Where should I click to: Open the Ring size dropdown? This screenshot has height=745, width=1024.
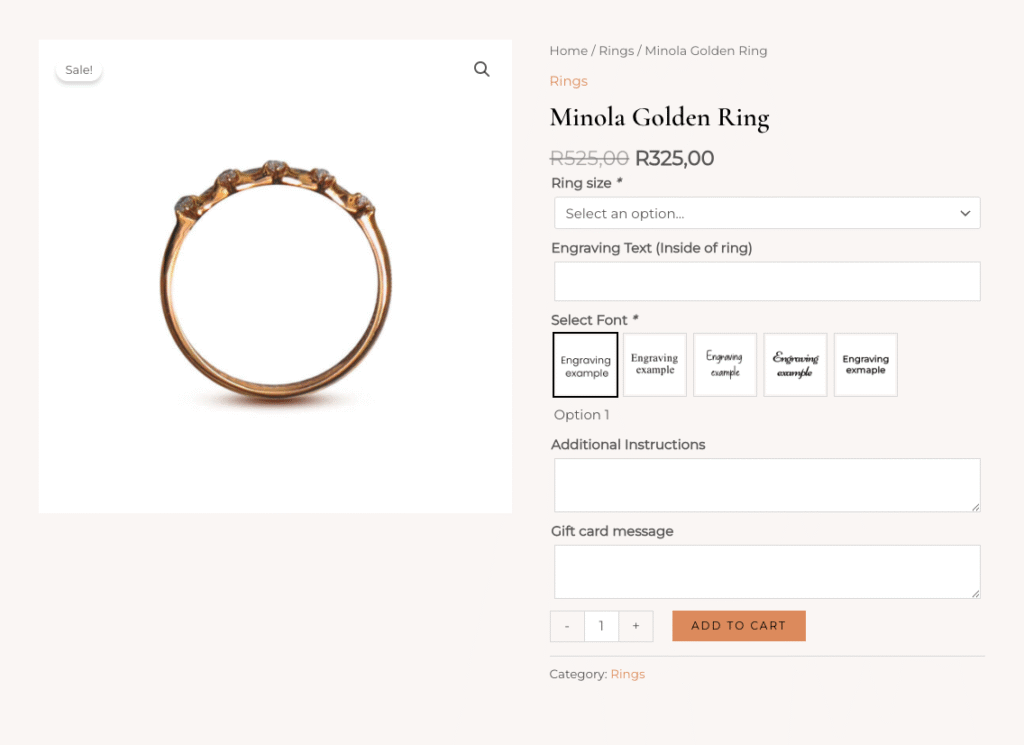(766, 213)
